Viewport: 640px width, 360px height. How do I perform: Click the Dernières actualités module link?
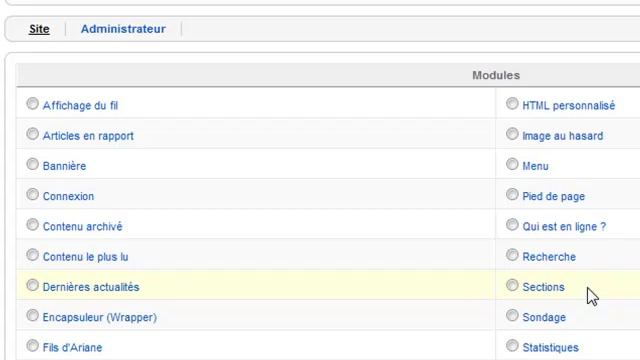click(91, 287)
